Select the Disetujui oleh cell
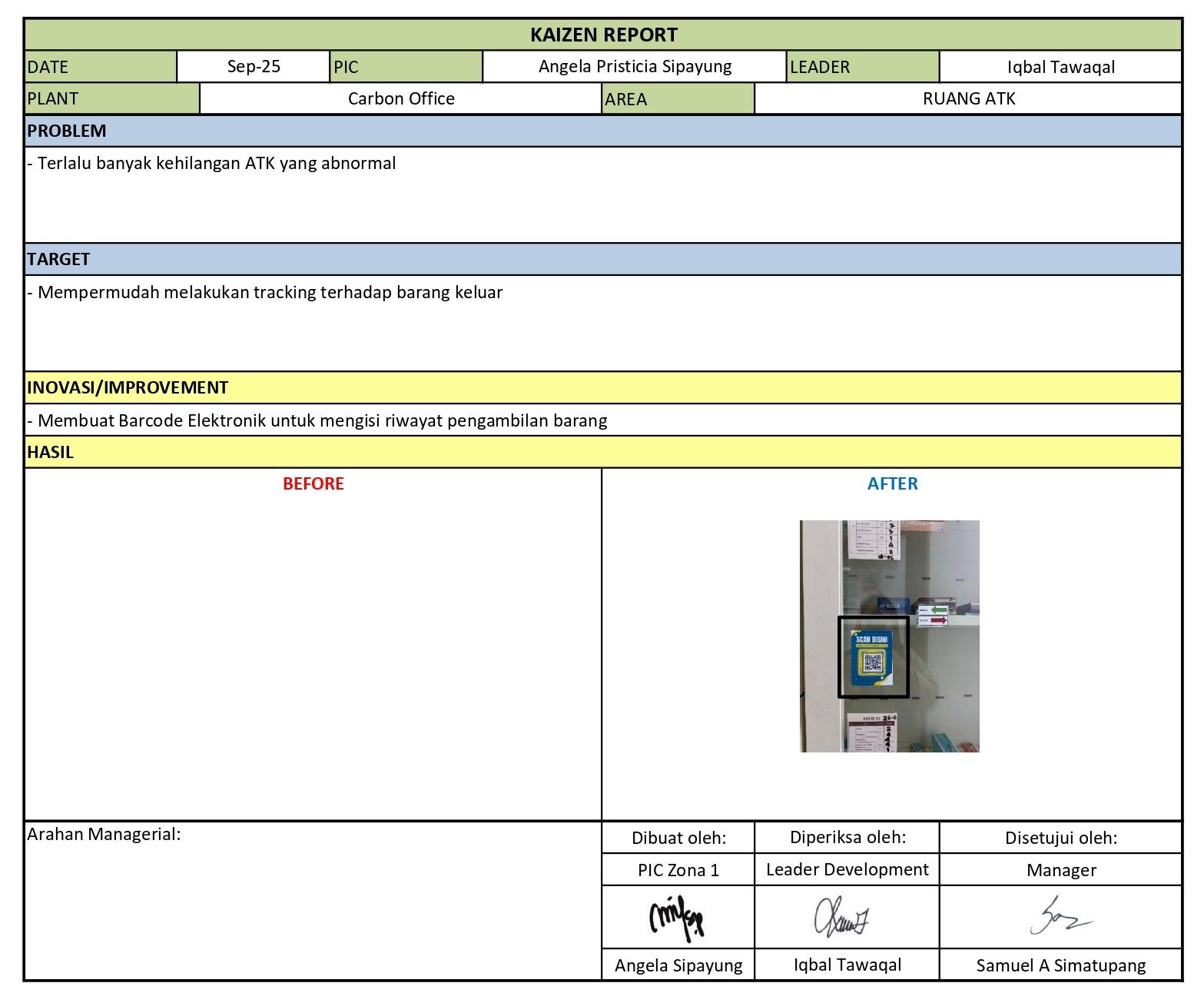Viewport: 1204px width, 1003px height. click(1060, 839)
